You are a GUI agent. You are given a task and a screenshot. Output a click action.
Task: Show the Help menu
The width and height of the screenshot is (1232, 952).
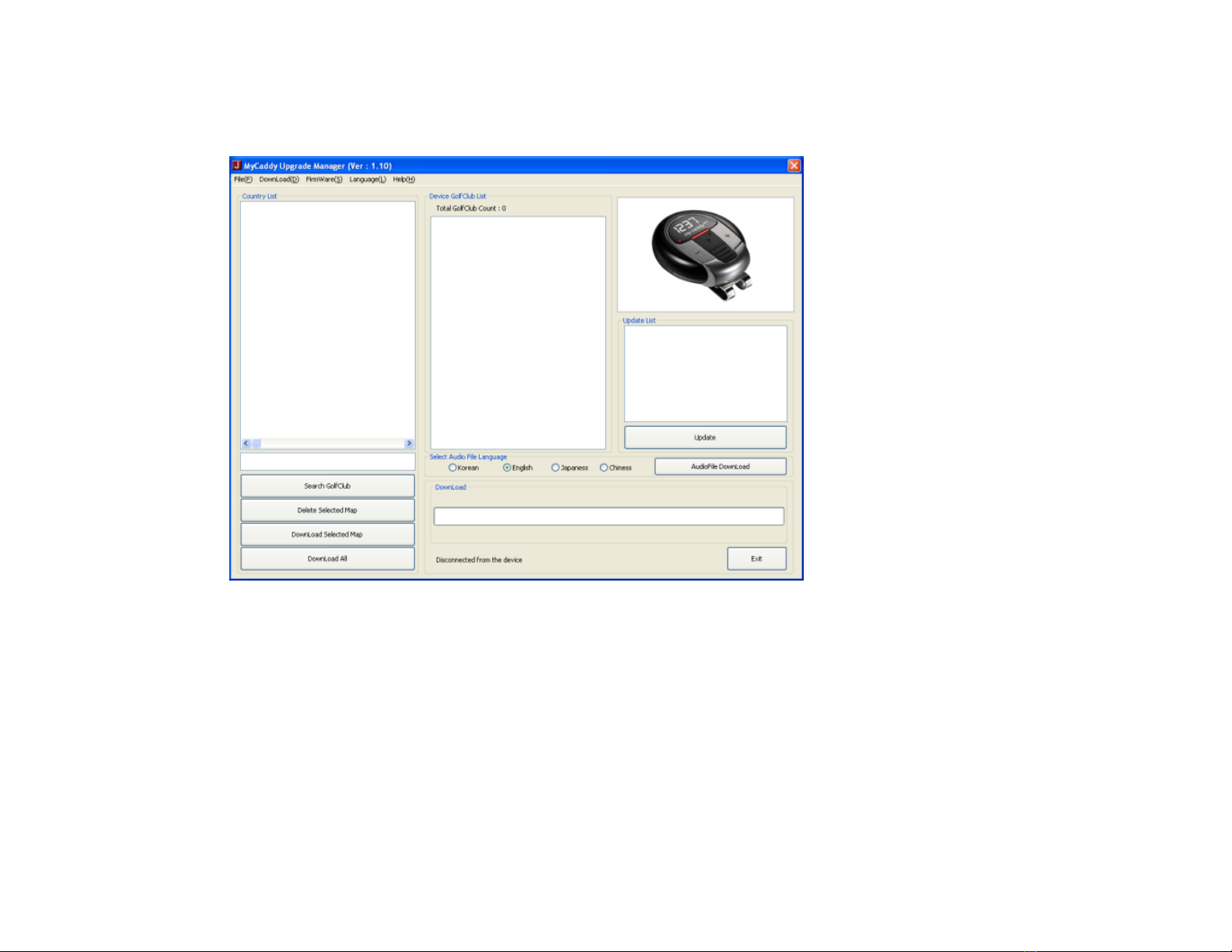403,180
